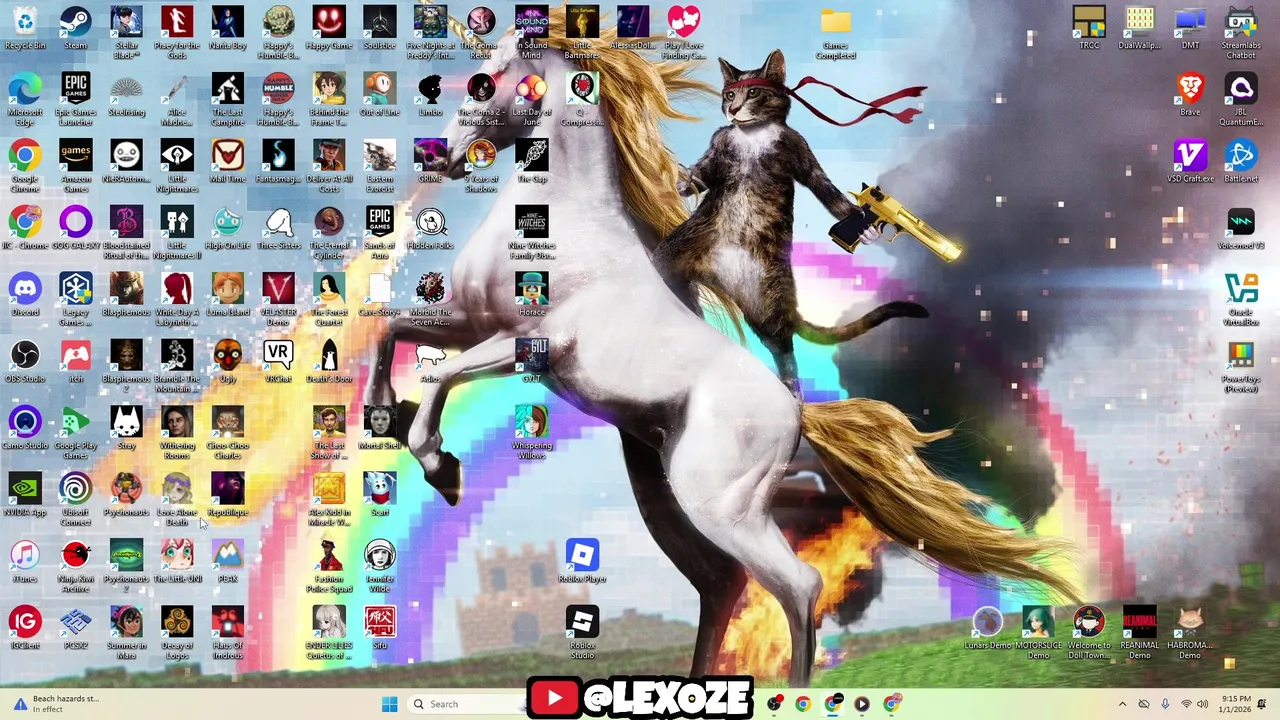Select the VSD Craft.exe shortcut
This screenshot has height=720, width=1280.
1190,162
